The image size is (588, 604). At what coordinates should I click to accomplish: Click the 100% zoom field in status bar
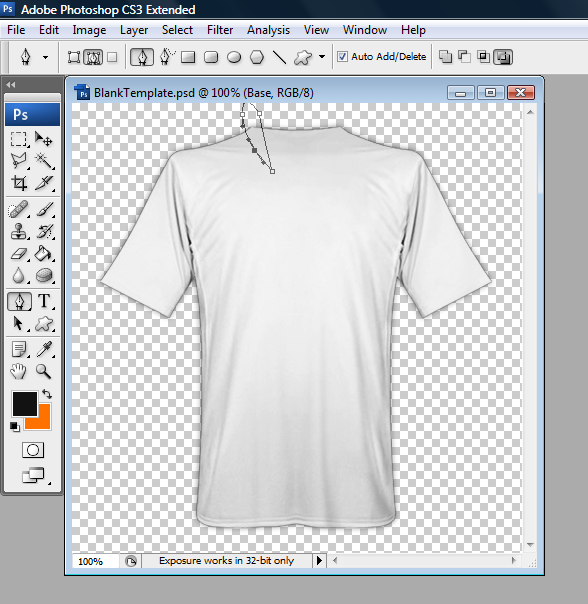[x=95, y=561]
